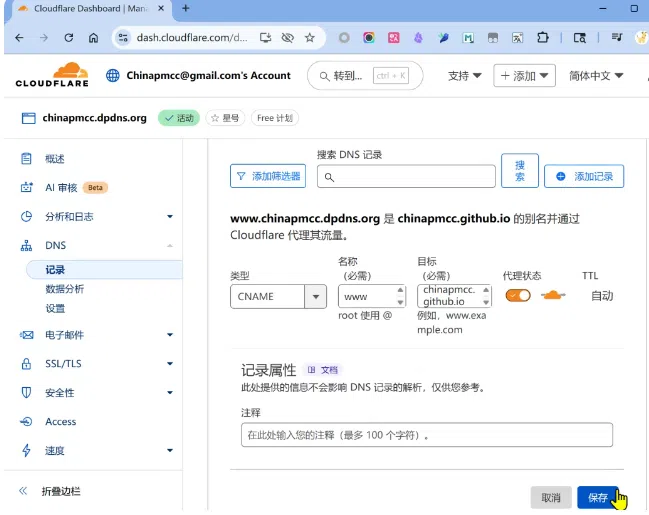Image resolution: width=649 pixels, height=515 pixels.
Task: Click the pink image extension icon
Action: pos(394,38)
